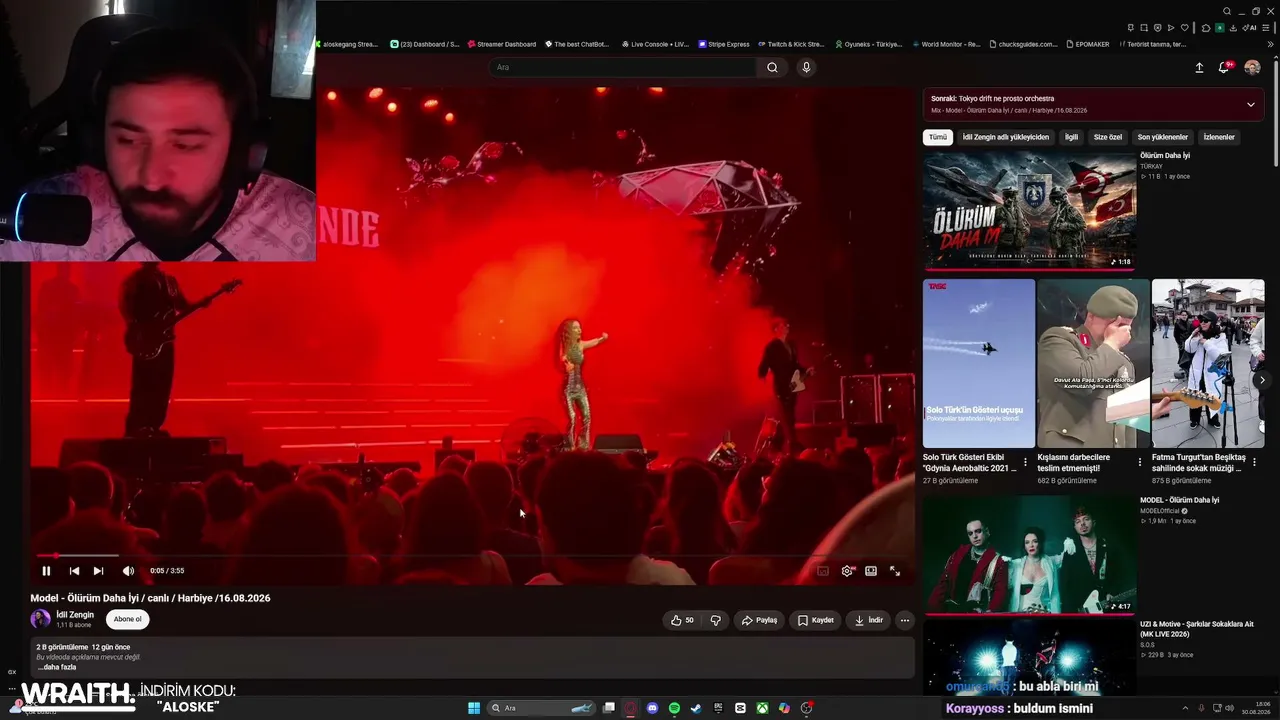Select the Son yüklenenler filter chip

click(x=1163, y=137)
